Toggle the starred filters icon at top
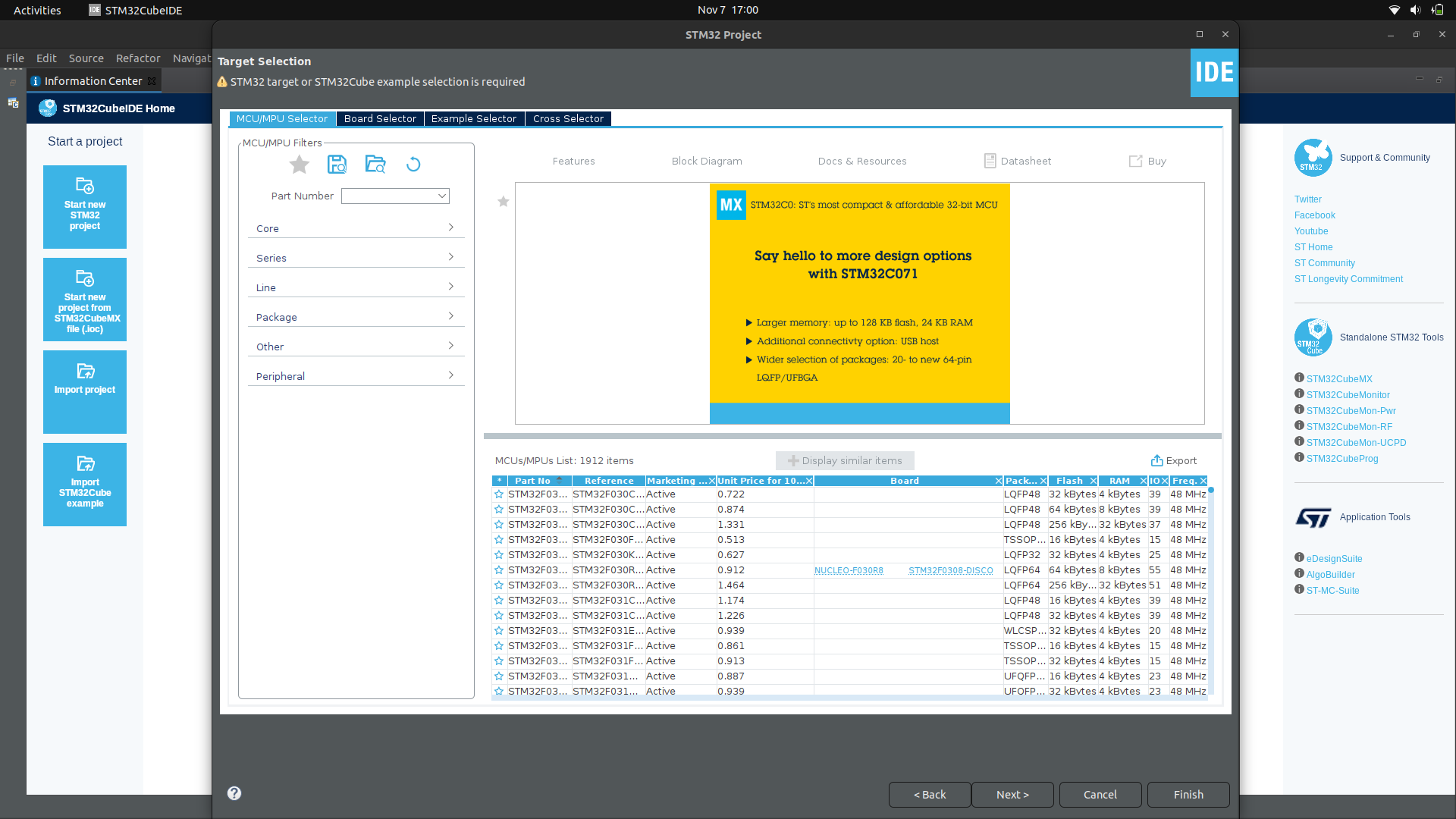 (299, 165)
